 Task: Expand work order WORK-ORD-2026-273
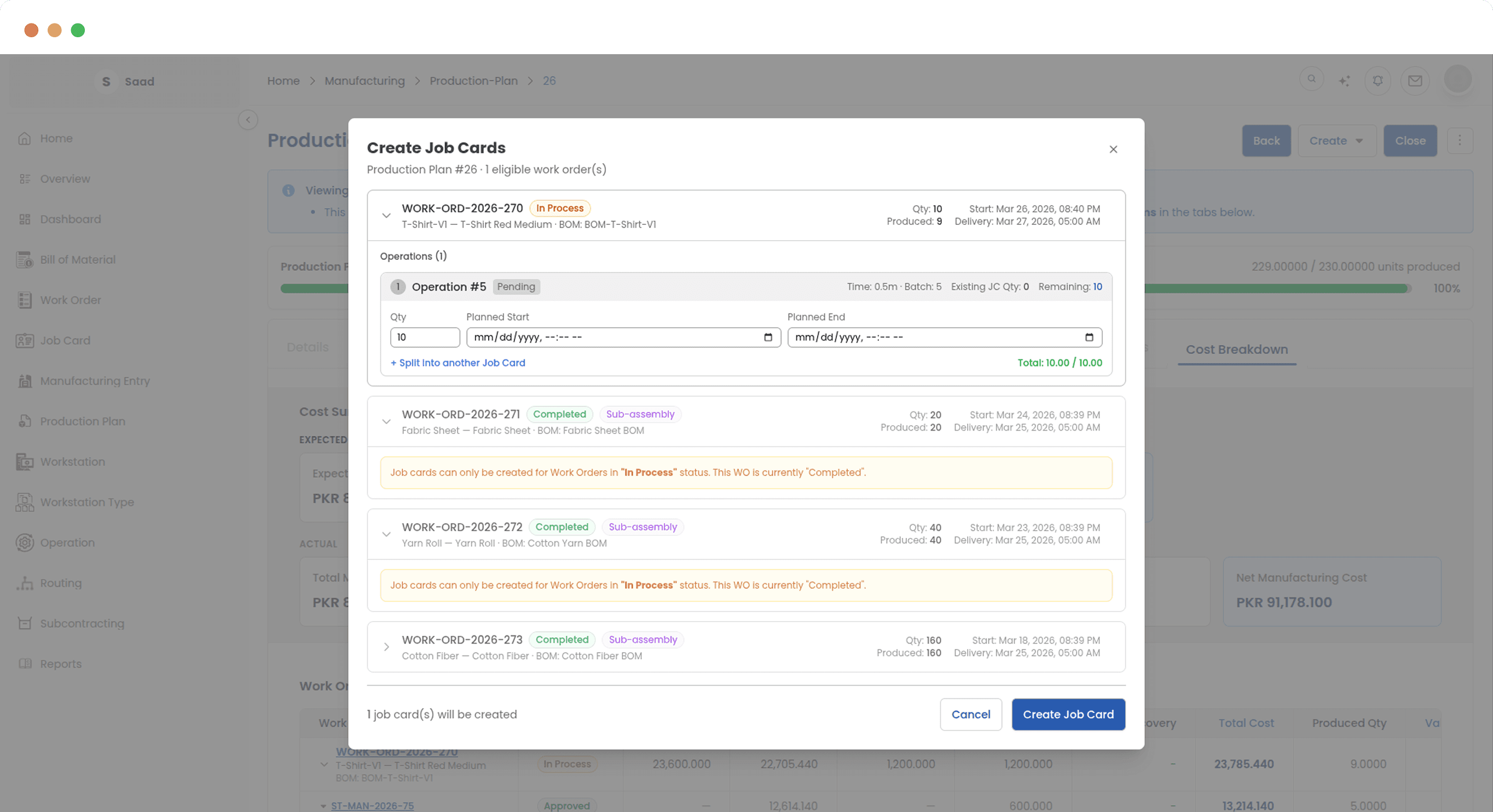coord(386,647)
